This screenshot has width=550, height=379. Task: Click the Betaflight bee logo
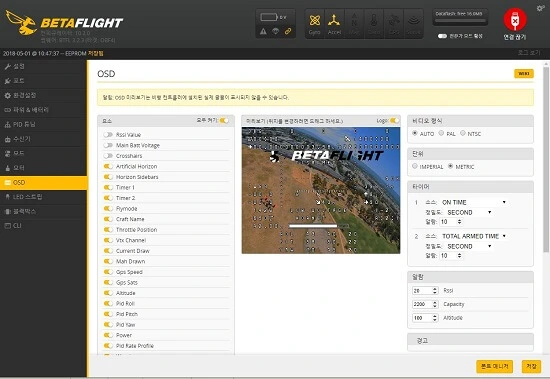[21, 23]
